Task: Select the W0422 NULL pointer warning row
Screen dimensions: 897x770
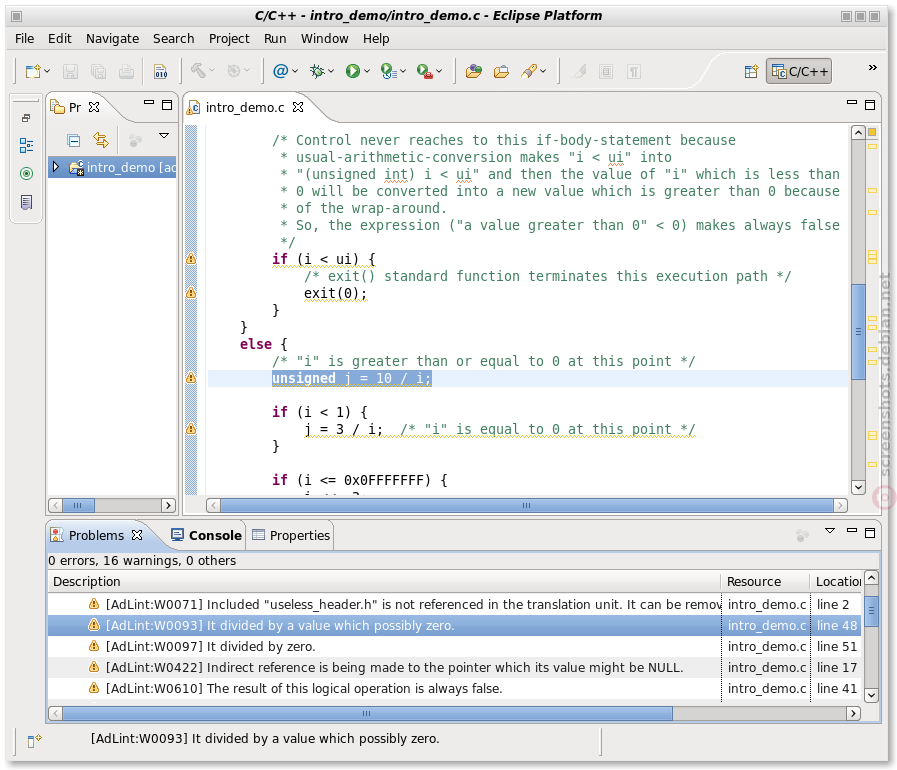Action: pos(455,668)
